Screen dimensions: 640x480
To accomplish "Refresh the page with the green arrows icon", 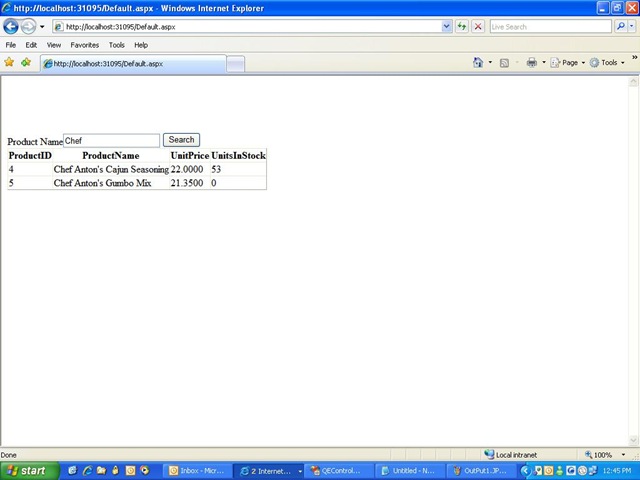I will click(x=462, y=27).
